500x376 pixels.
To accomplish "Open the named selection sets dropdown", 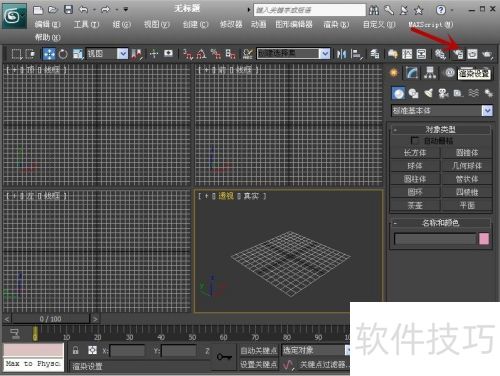I will [x=325, y=54].
